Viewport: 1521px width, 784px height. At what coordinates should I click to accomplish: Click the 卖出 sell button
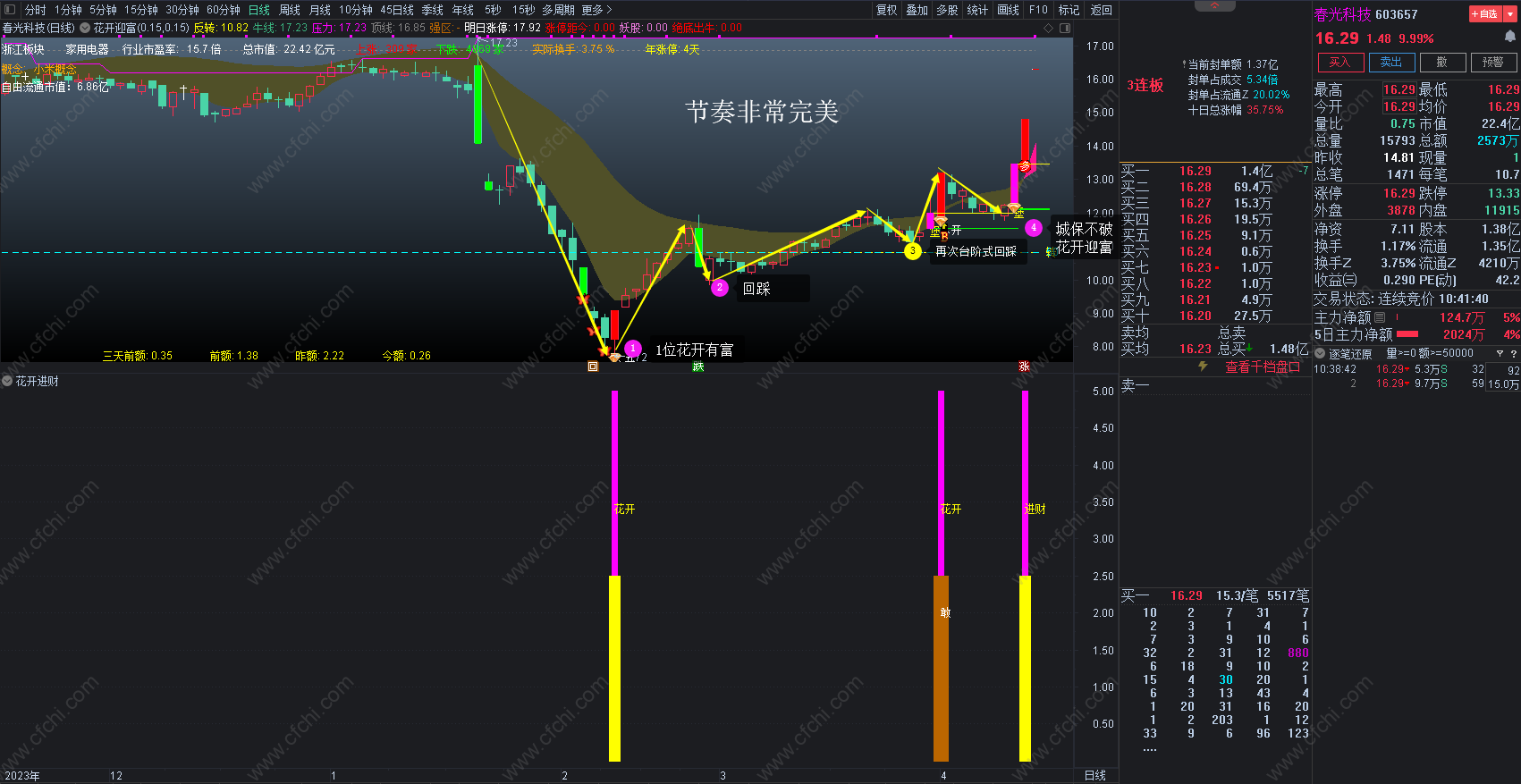point(1391,63)
